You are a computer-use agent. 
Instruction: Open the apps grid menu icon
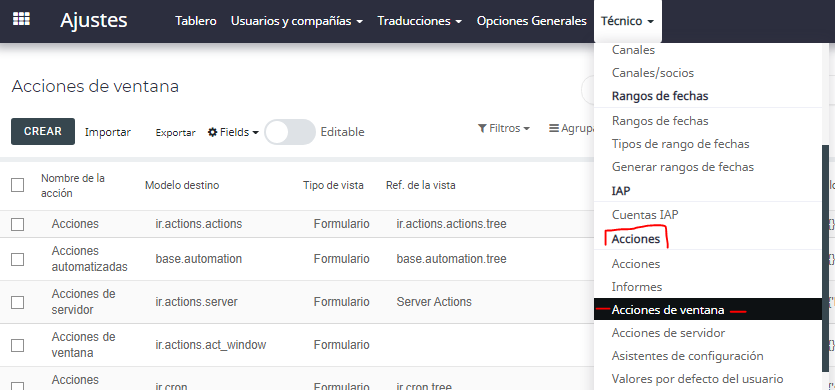click(x=21, y=19)
